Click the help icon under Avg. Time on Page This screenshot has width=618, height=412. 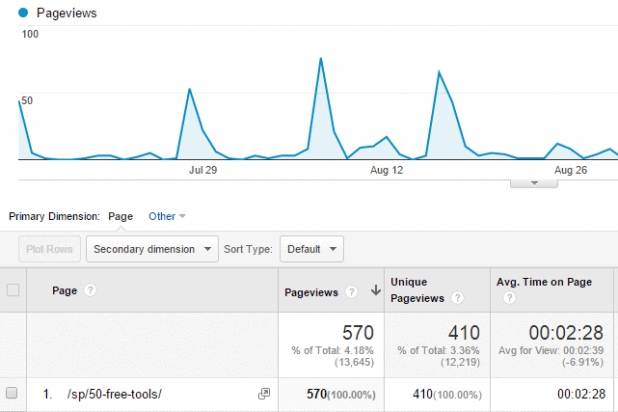pos(509,298)
